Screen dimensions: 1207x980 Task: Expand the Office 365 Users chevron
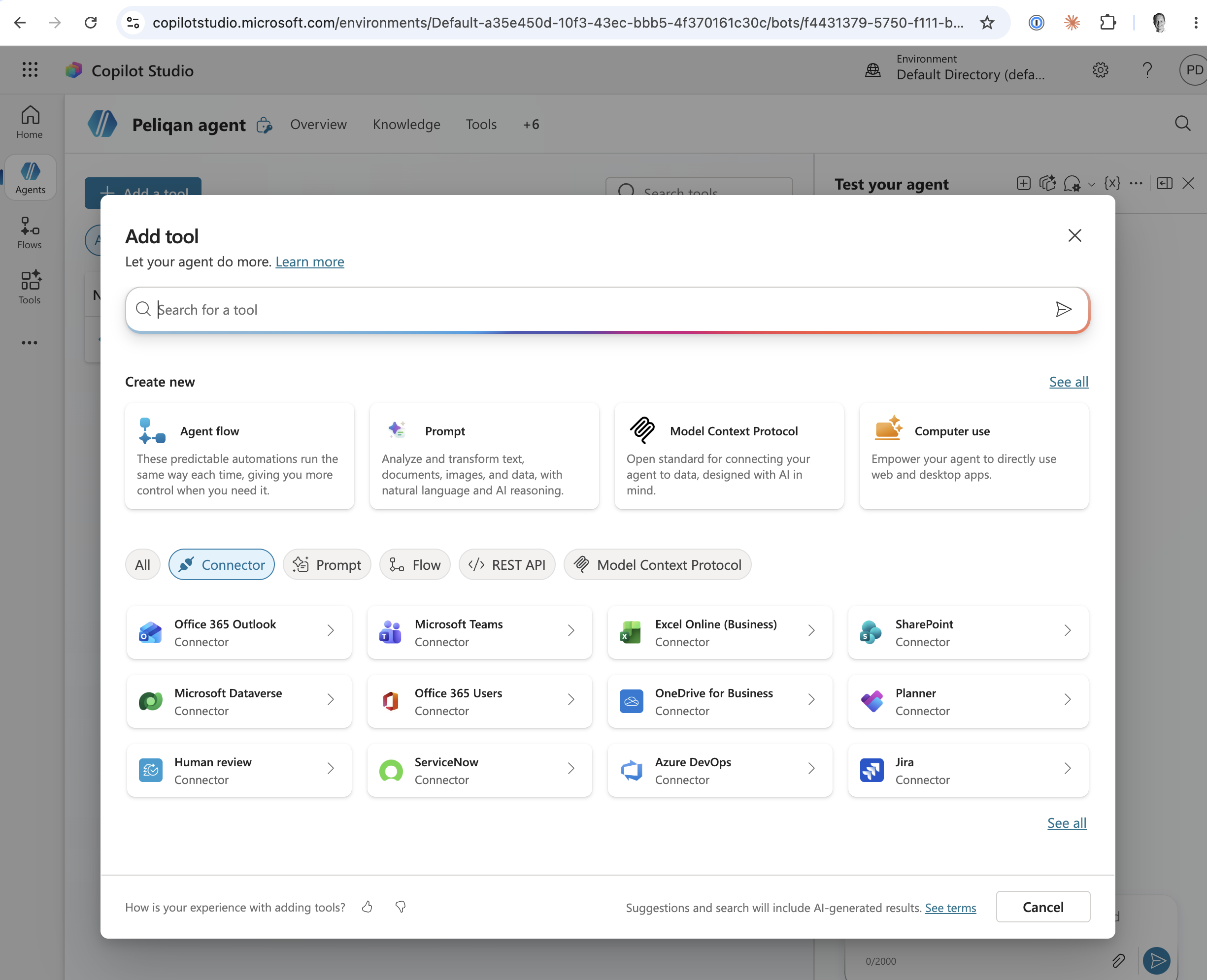570,699
